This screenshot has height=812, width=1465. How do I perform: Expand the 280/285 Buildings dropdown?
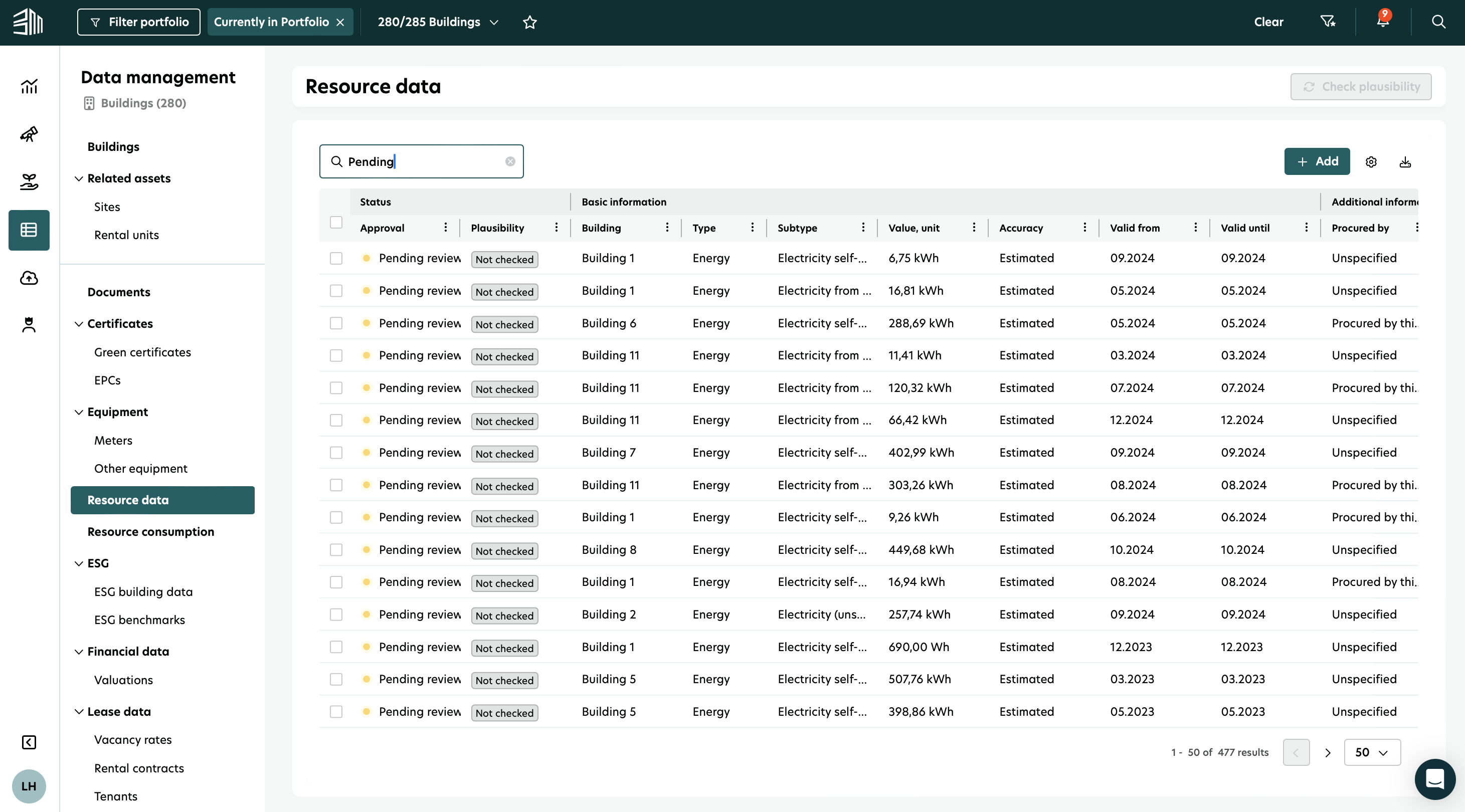tap(438, 22)
